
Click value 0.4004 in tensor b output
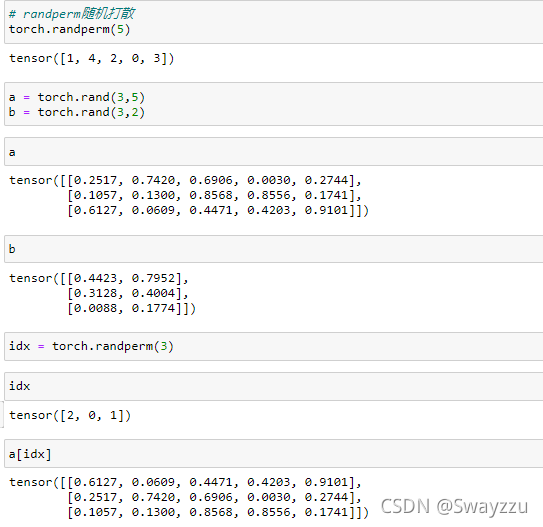pos(153,293)
